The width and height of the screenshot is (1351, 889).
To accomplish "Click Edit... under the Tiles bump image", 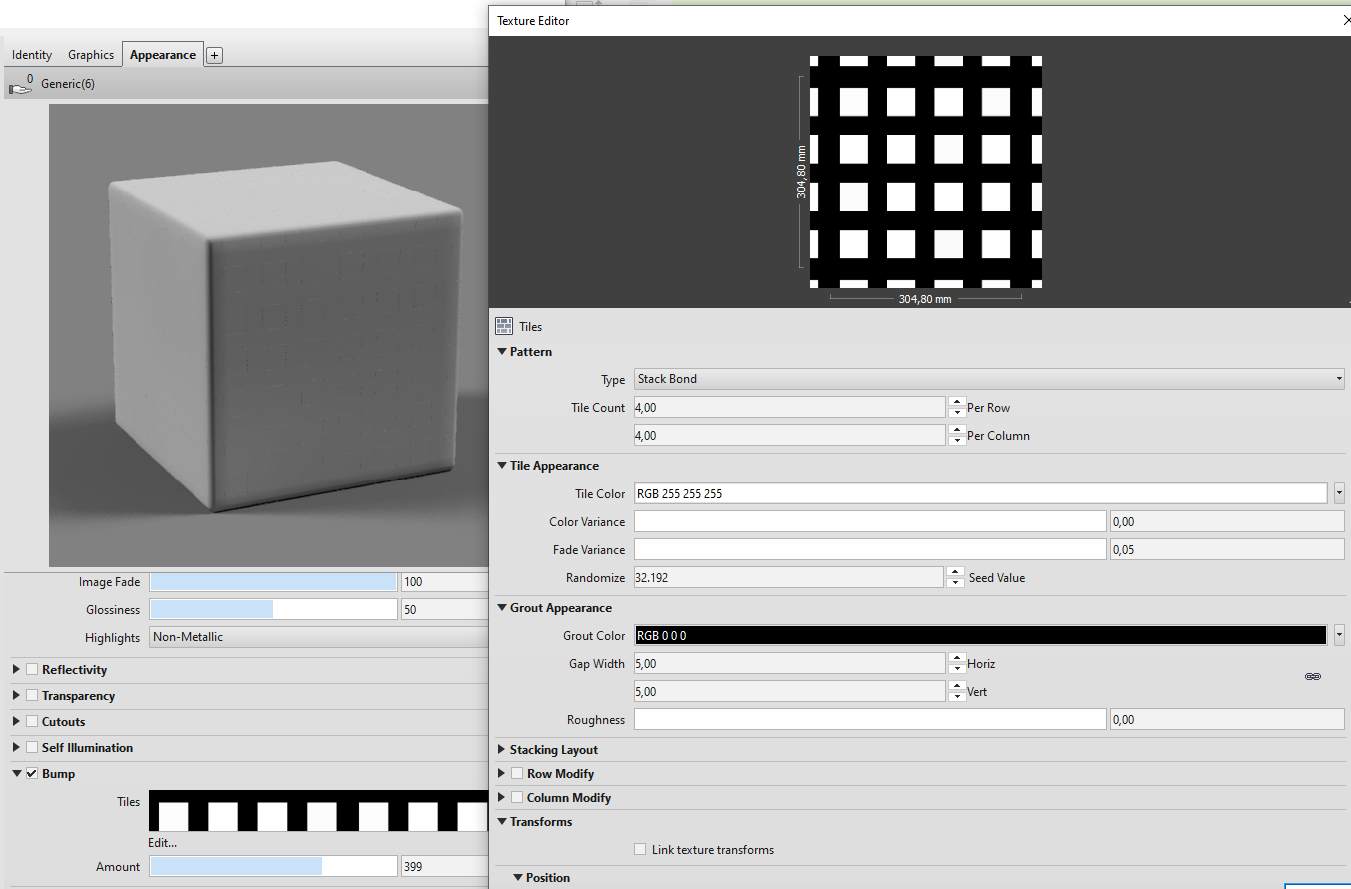I will click(x=163, y=843).
